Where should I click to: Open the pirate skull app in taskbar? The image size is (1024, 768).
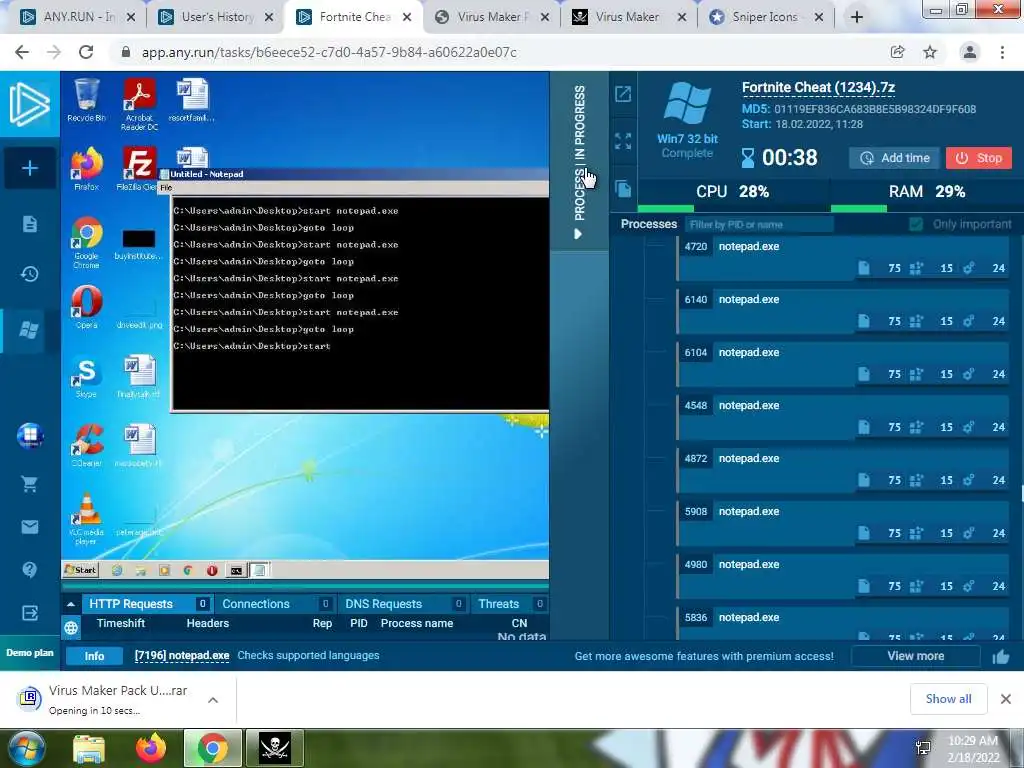(x=274, y=748)
